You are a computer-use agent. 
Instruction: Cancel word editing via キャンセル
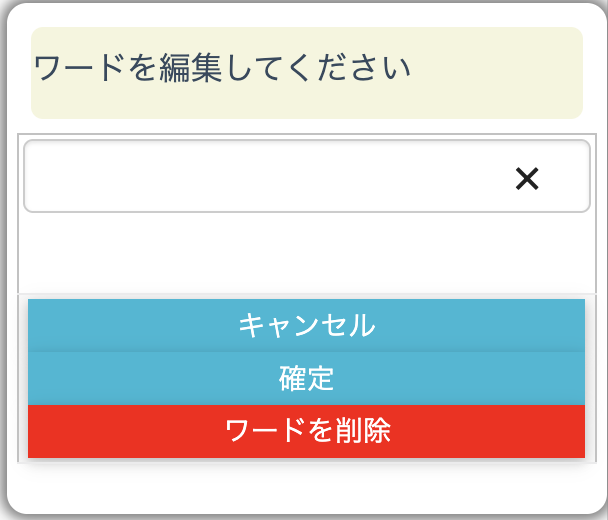(306, 325)
